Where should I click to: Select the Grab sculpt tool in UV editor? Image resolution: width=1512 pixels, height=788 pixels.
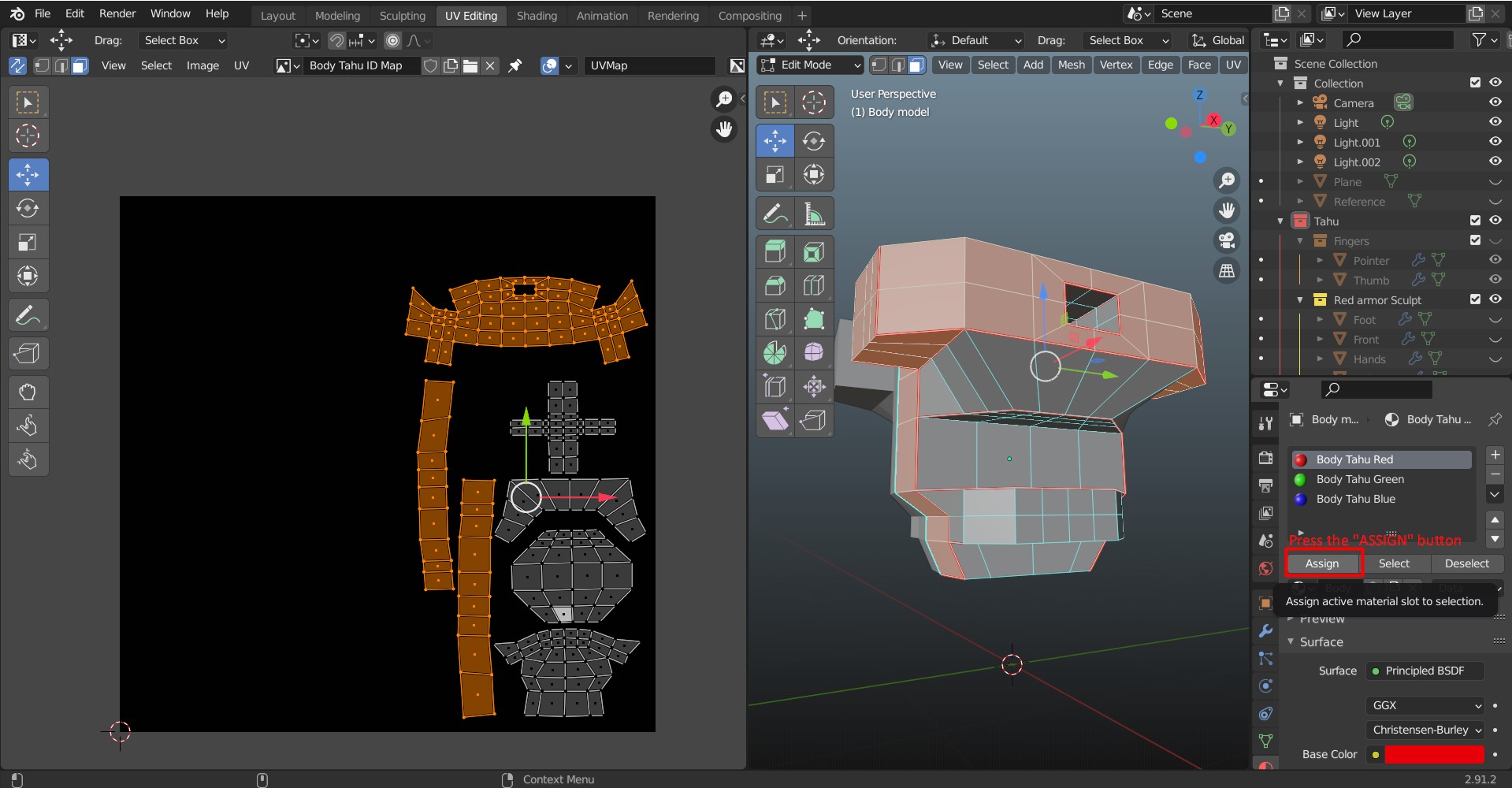(x=28, y=392)
